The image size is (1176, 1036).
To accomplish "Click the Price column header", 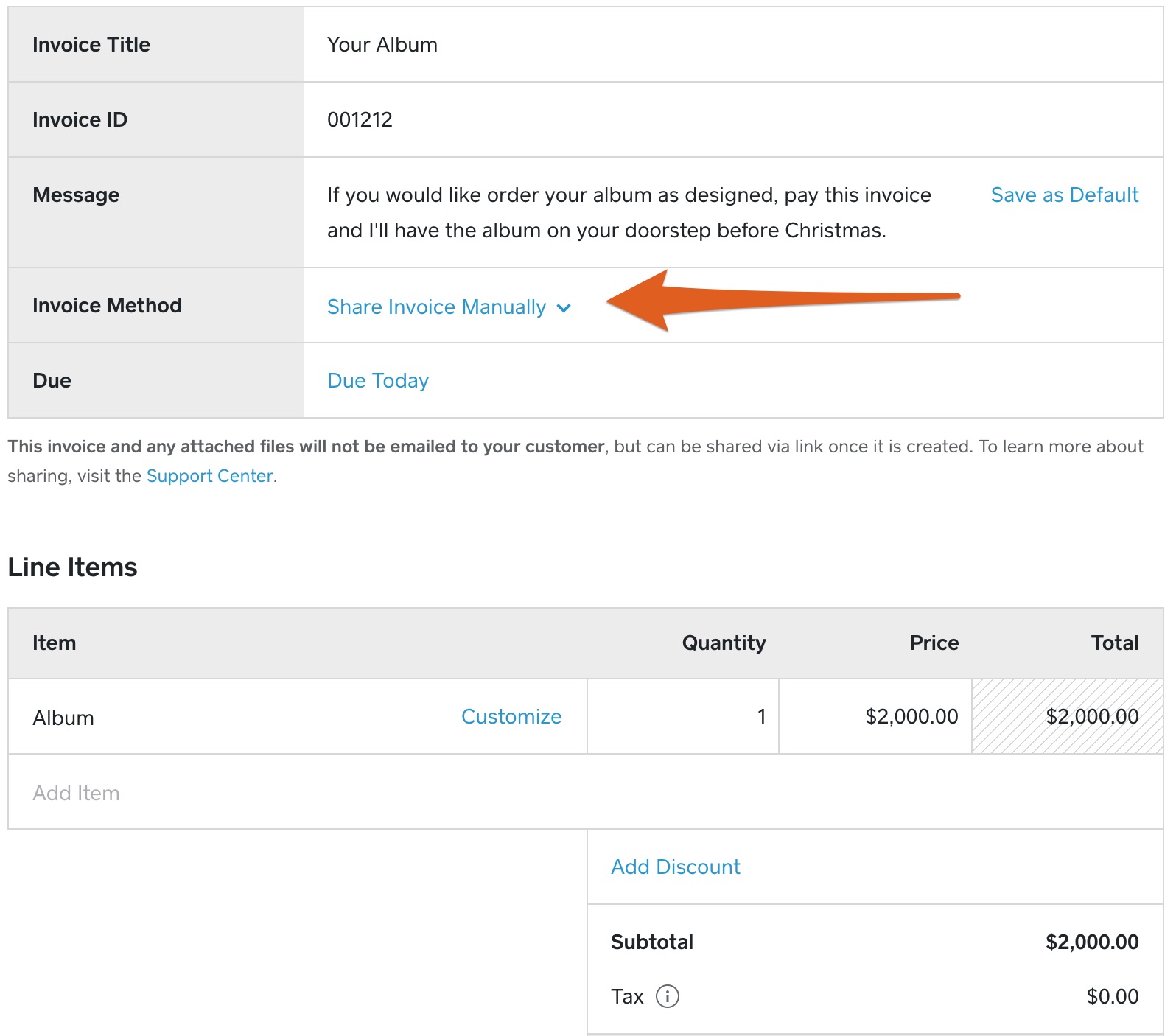I will click(934, 643).
